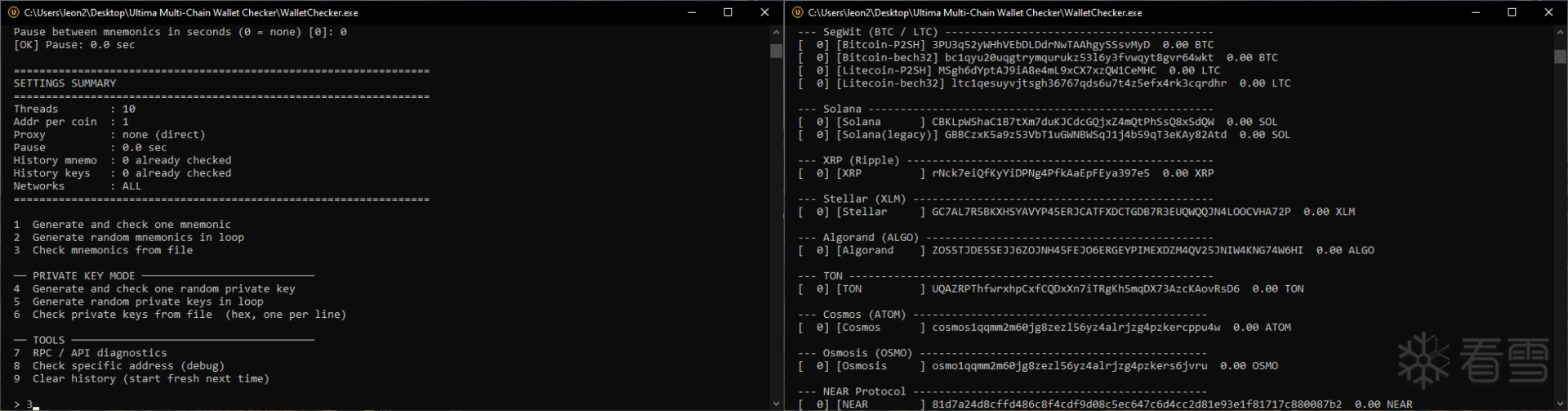Click option 3 'Check mnemonics from file'
This screenshot has width=1568, height=411.
tap(103, 250)
